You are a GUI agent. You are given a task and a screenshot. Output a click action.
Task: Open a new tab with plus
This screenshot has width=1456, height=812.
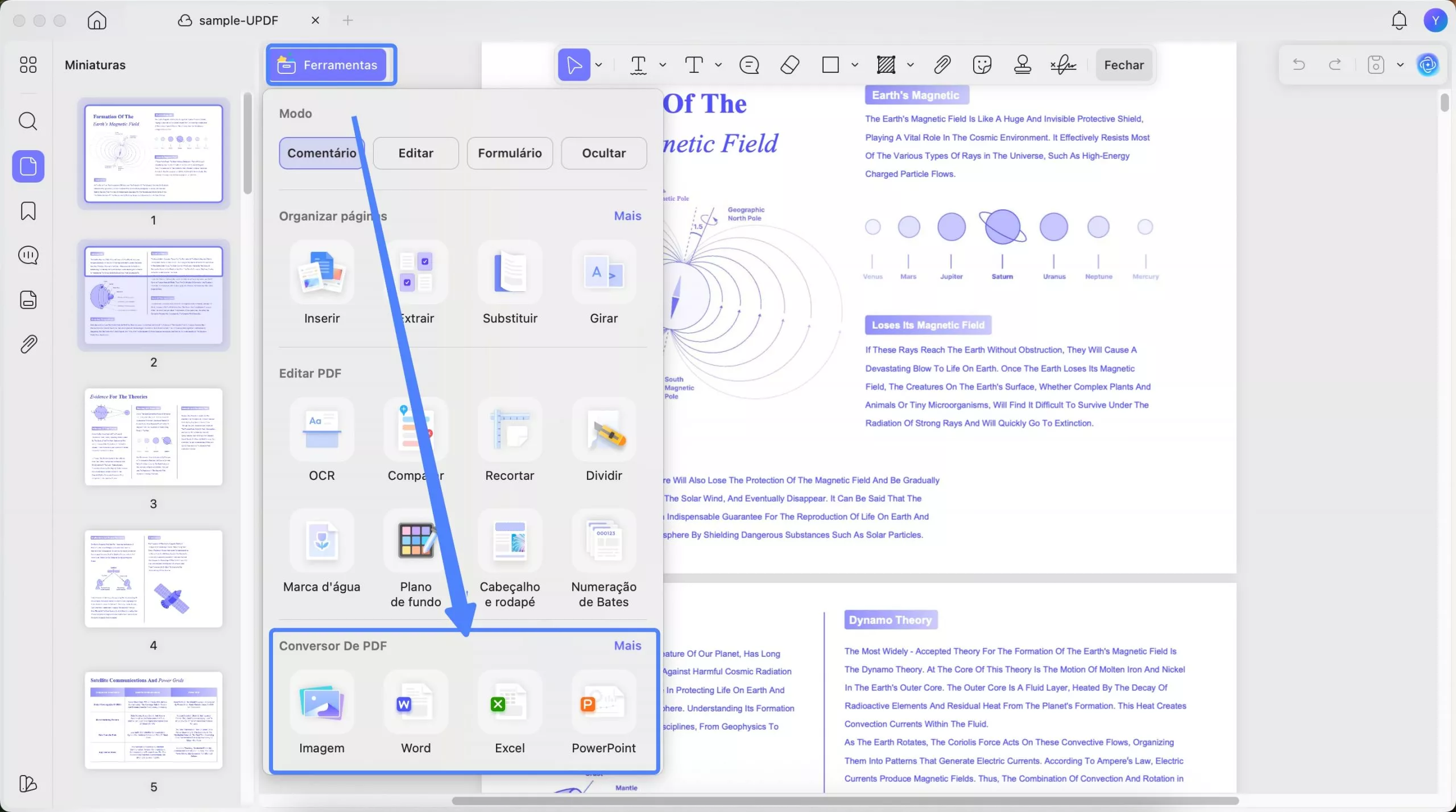[348, 20]
